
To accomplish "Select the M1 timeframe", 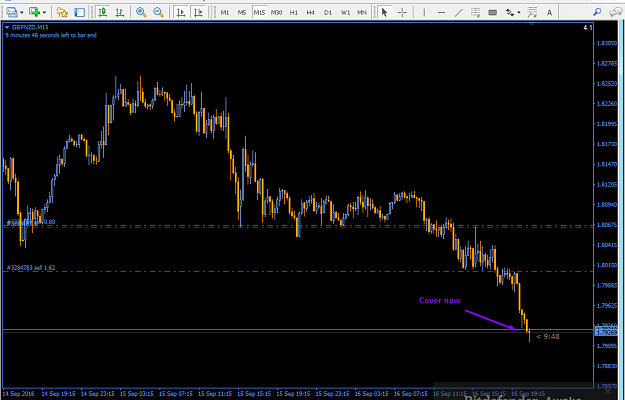I will pyautogui.click(x=225, y=13).
